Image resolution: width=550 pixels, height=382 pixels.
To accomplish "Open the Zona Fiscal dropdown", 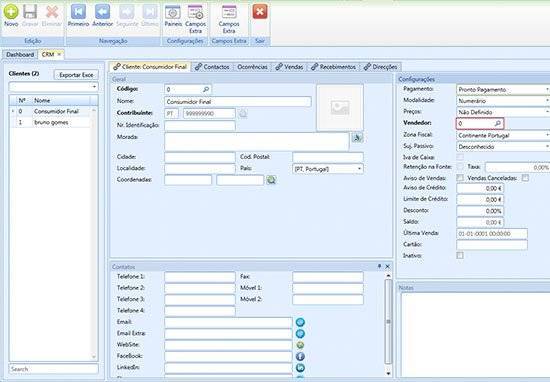I will click(503, 135).
